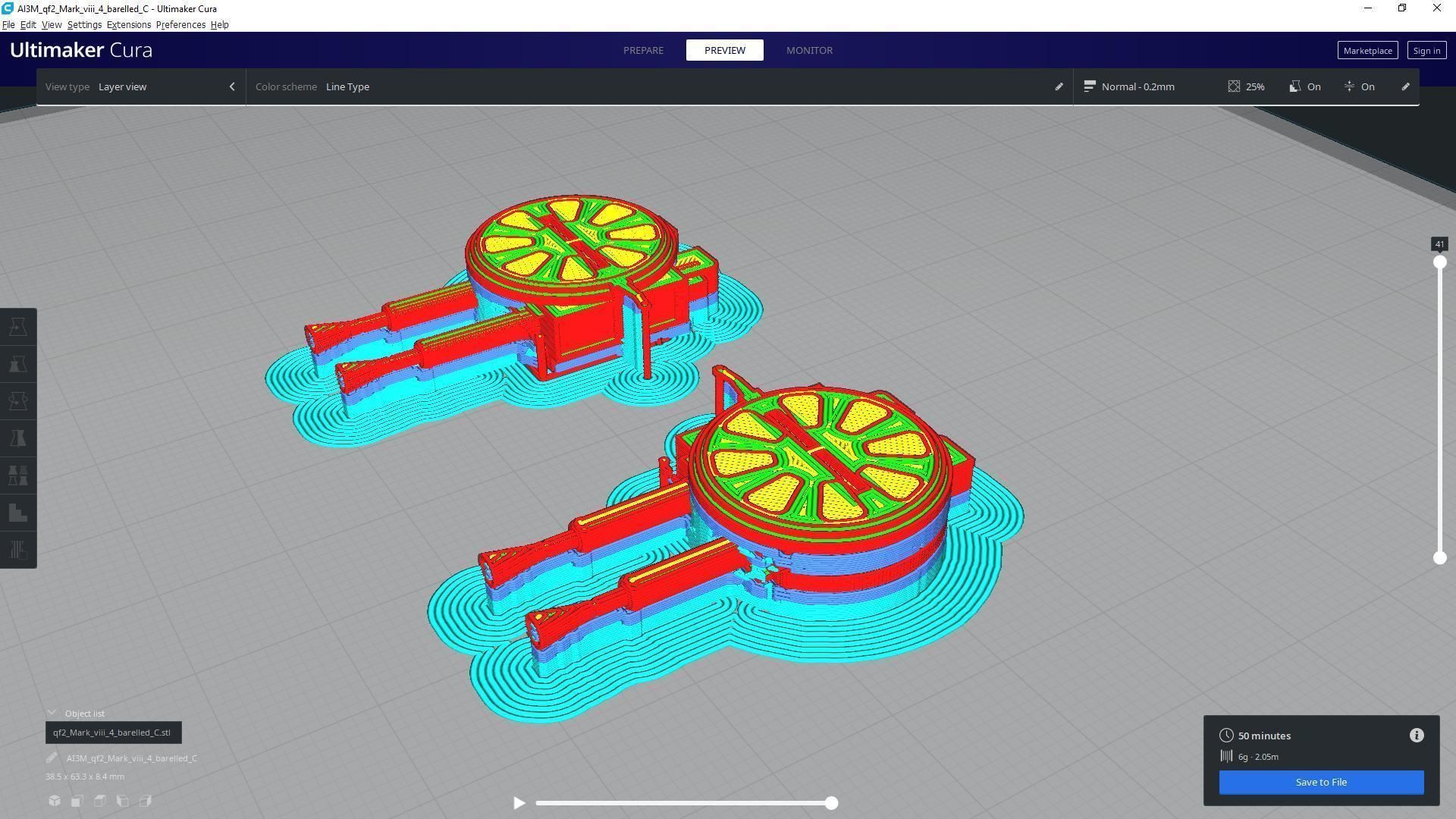Select the Scale tool in left toolbar
Viewport: 1456px width, 819px height.
click(18, 364)
